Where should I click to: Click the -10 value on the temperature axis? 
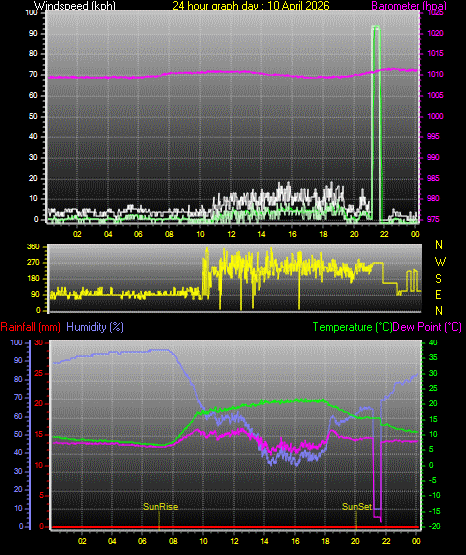pos(435,496)
